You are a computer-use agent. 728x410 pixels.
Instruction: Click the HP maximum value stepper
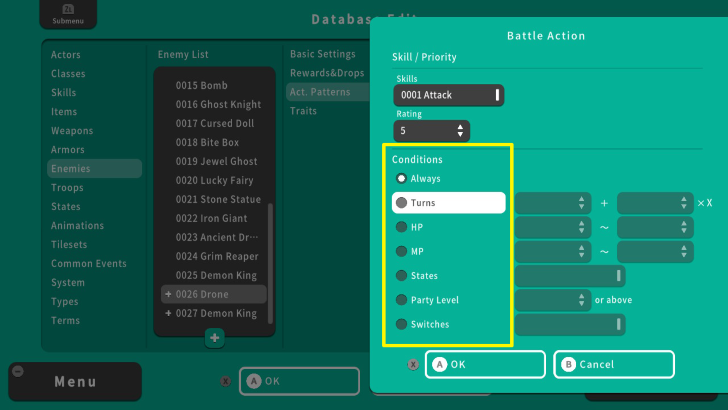[x=655, y=227]
